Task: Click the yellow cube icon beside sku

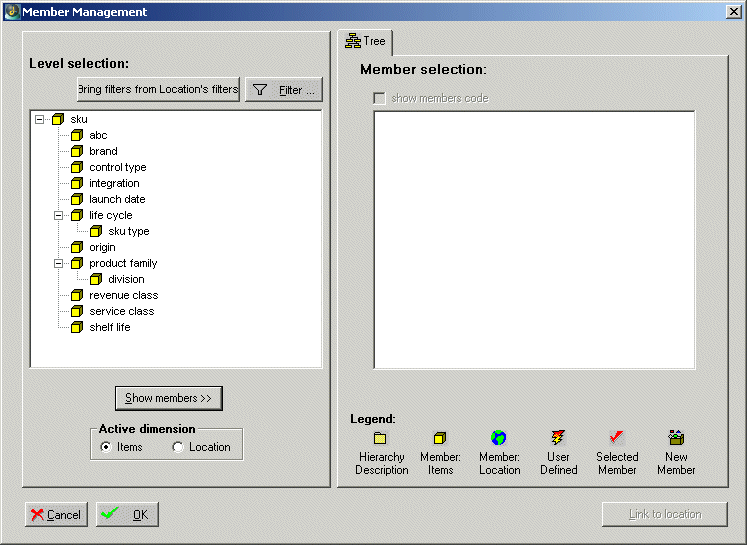Action: [58, 119]
